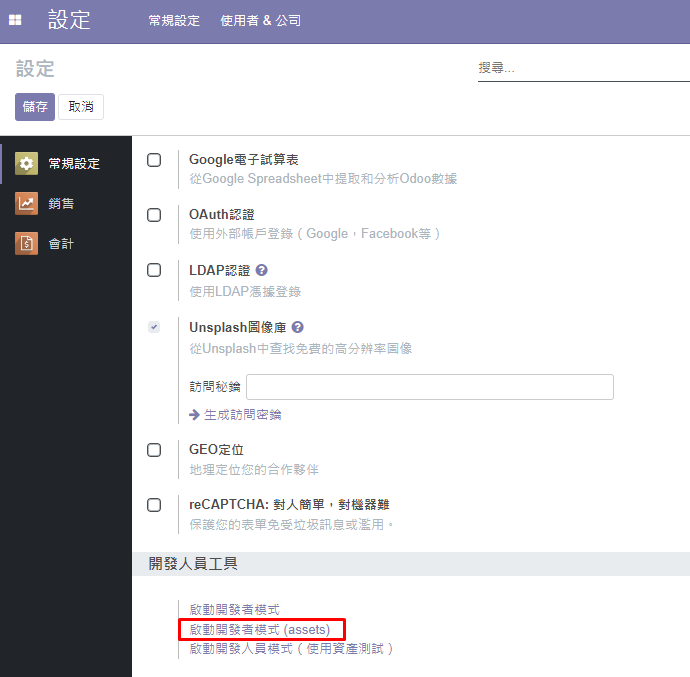Open the apps grid menu icon
Image resolution: width=690 pixels, height=677 pixels.
15,20
